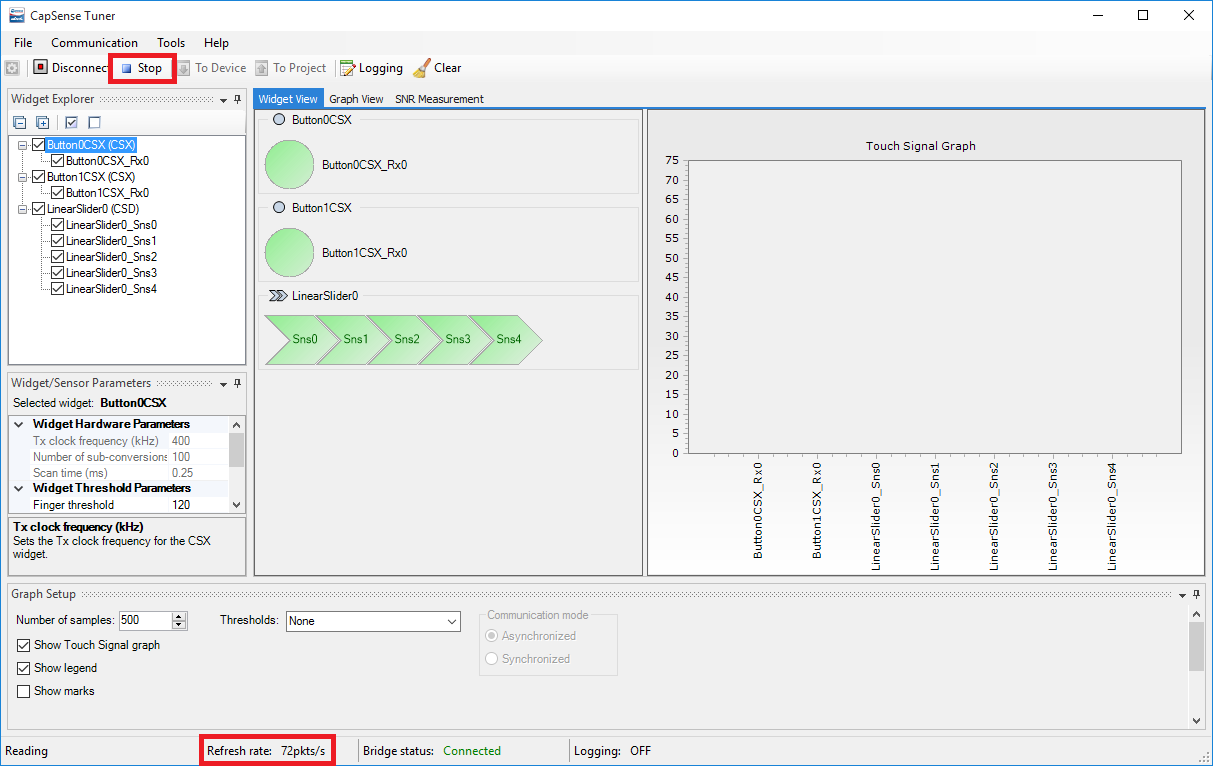1213x766 pixels.
Task: Select the Widget View tab
Action: [288, 99]
